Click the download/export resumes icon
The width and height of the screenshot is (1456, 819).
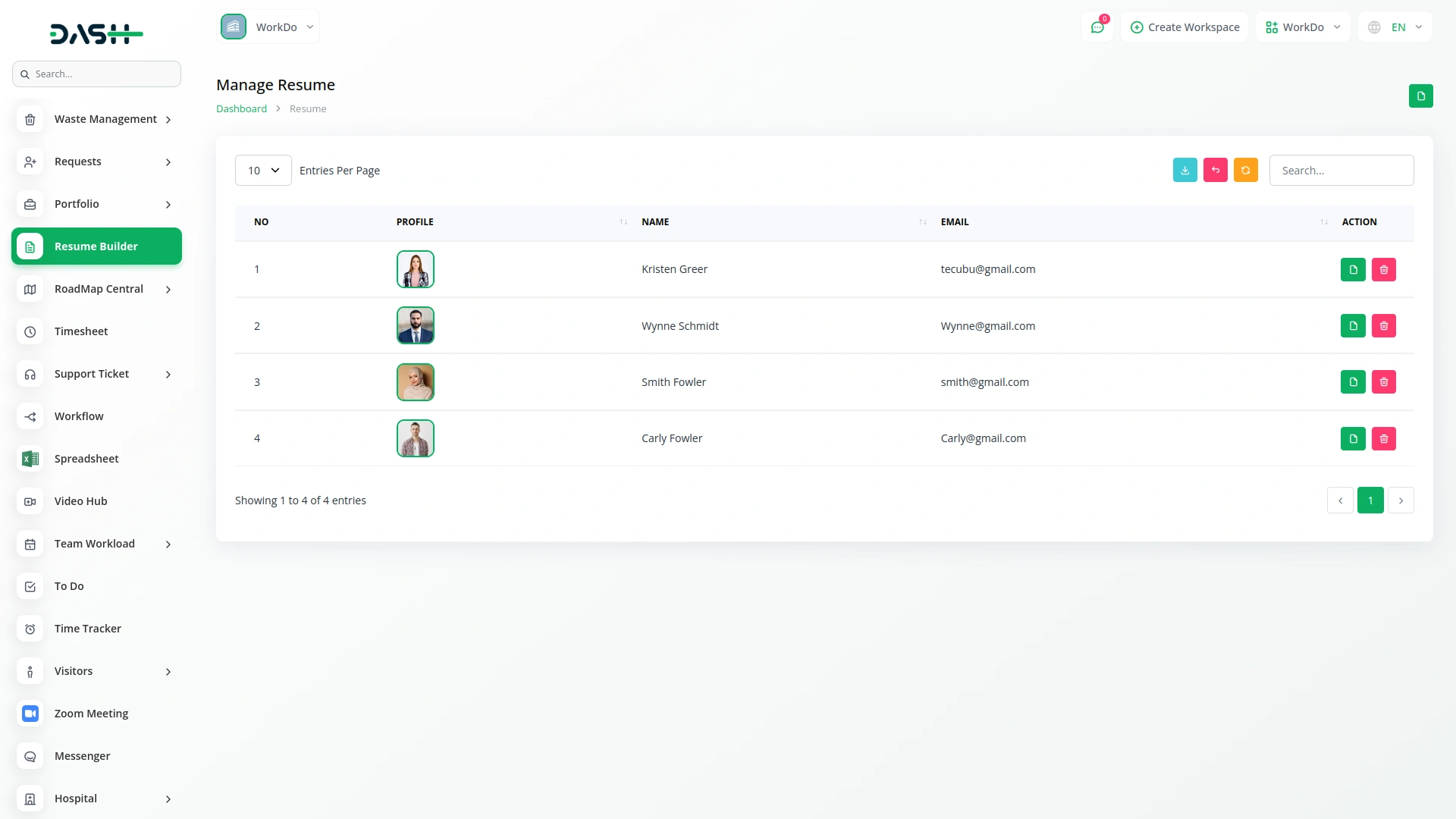tap(1185, 170)
